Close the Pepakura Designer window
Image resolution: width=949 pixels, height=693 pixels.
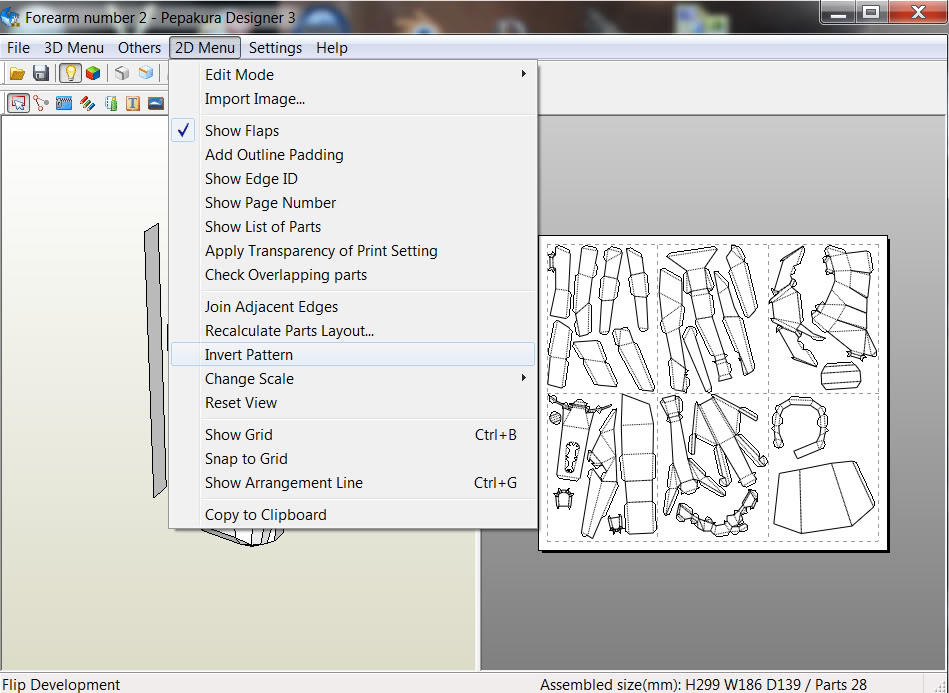coord(918,12)
